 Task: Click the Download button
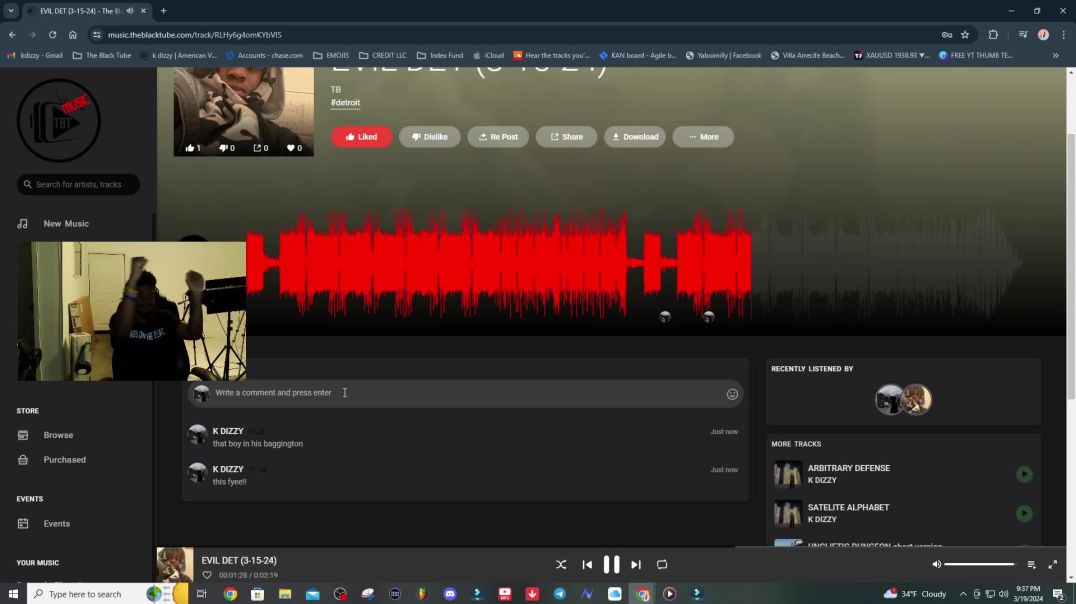(x=634, y=136)
